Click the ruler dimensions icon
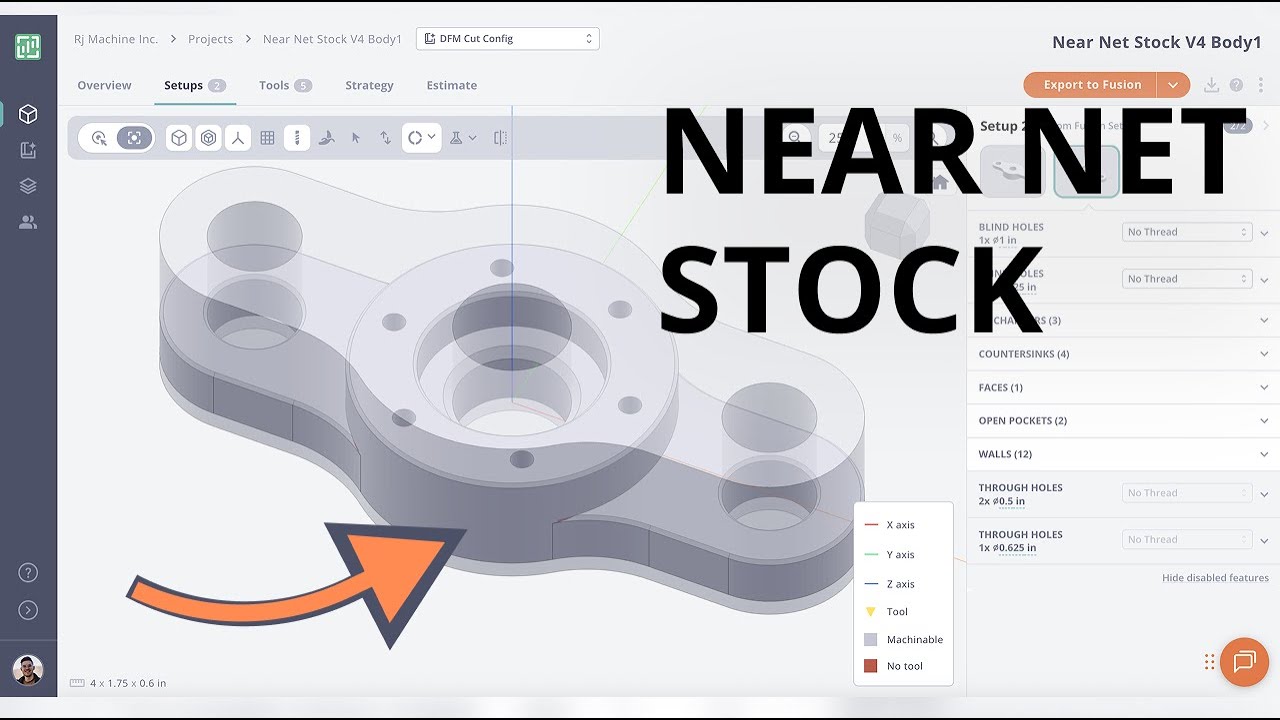The width and height of the screenshot is (1280, 720). point(77,683)
